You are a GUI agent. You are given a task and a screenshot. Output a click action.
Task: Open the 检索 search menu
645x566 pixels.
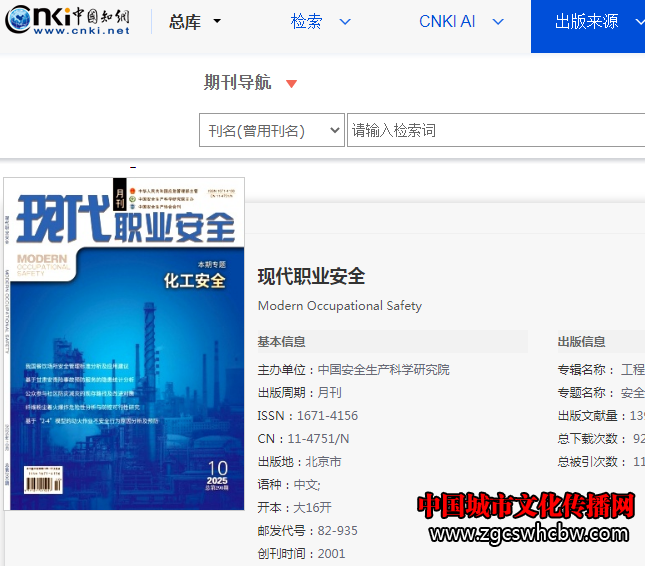pos(306,22)
